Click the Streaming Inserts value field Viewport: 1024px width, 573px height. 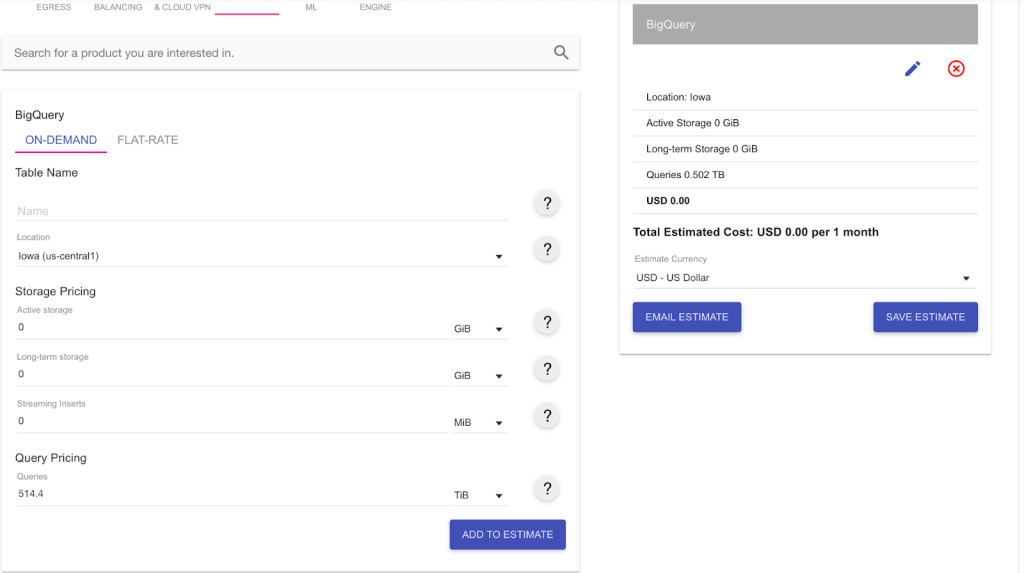tap(232, 421)
